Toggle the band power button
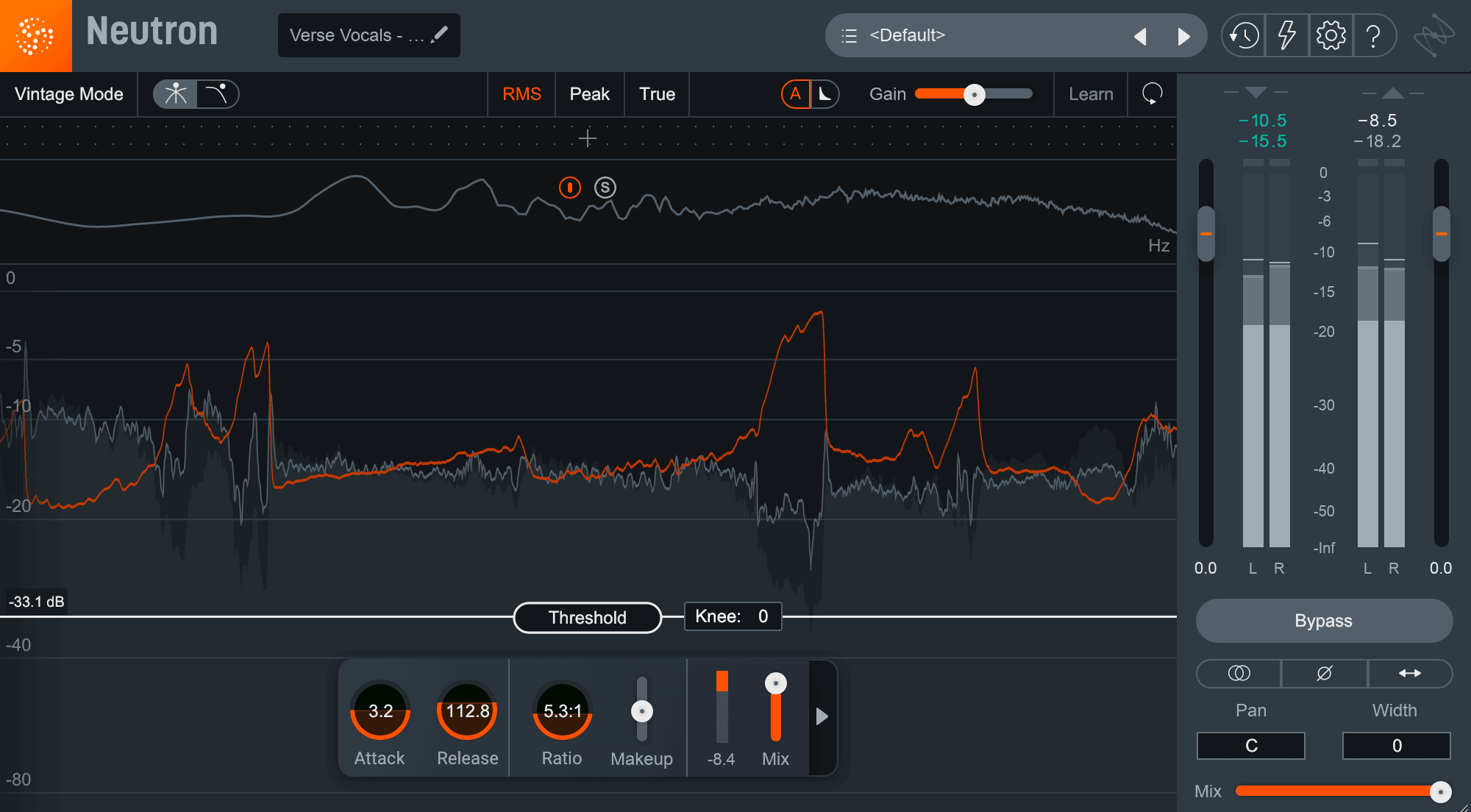The width and height of the screenshot is (1471, 812). tap(570, 188)
